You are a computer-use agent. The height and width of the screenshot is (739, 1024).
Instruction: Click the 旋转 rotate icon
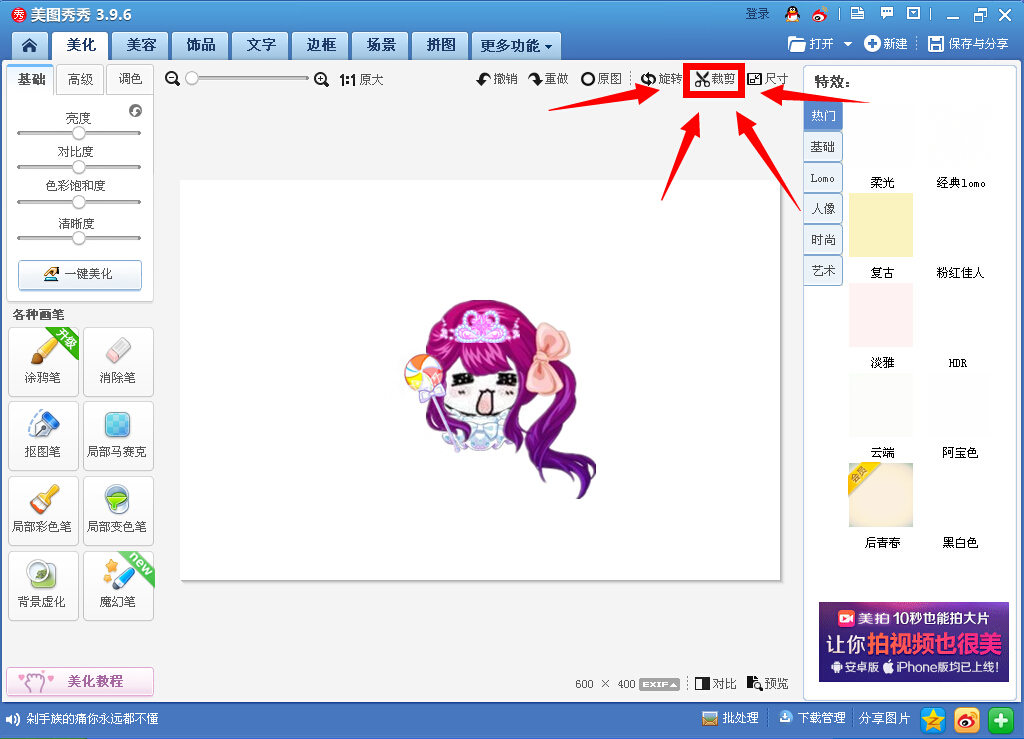[660, 79]
